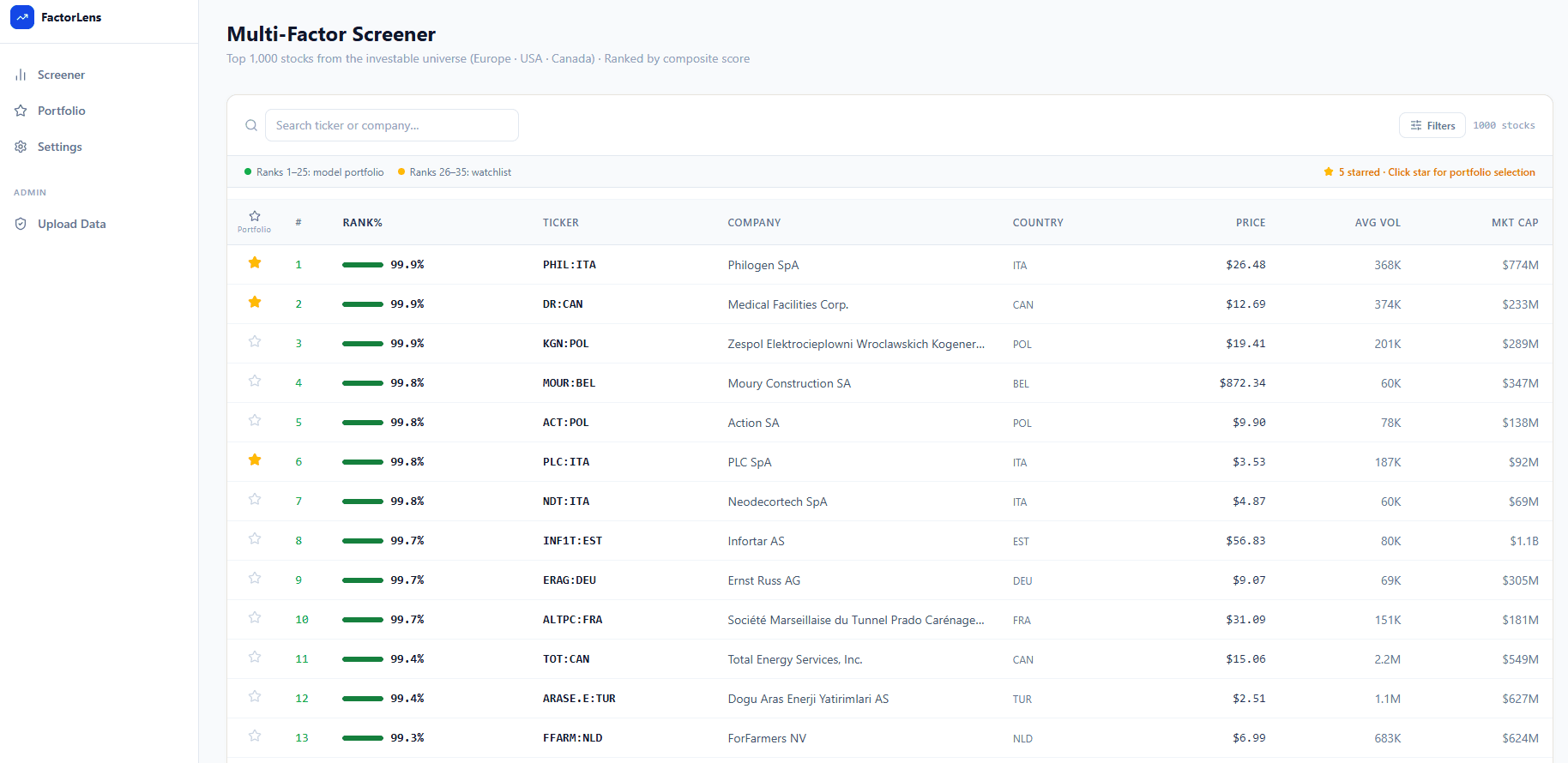Click the PLC:ITA ticker
This screenshot has width=1568, height=763.
pyautogui.click(x=566, y=462)
